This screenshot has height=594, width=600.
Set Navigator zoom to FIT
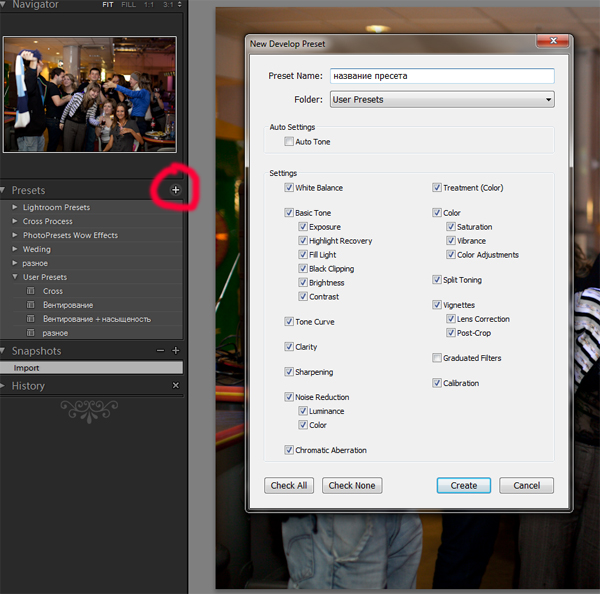(108, 5)
